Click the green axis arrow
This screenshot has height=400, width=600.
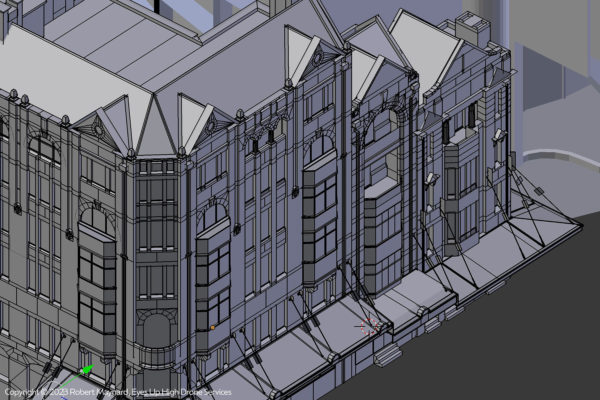coord(87,370)
